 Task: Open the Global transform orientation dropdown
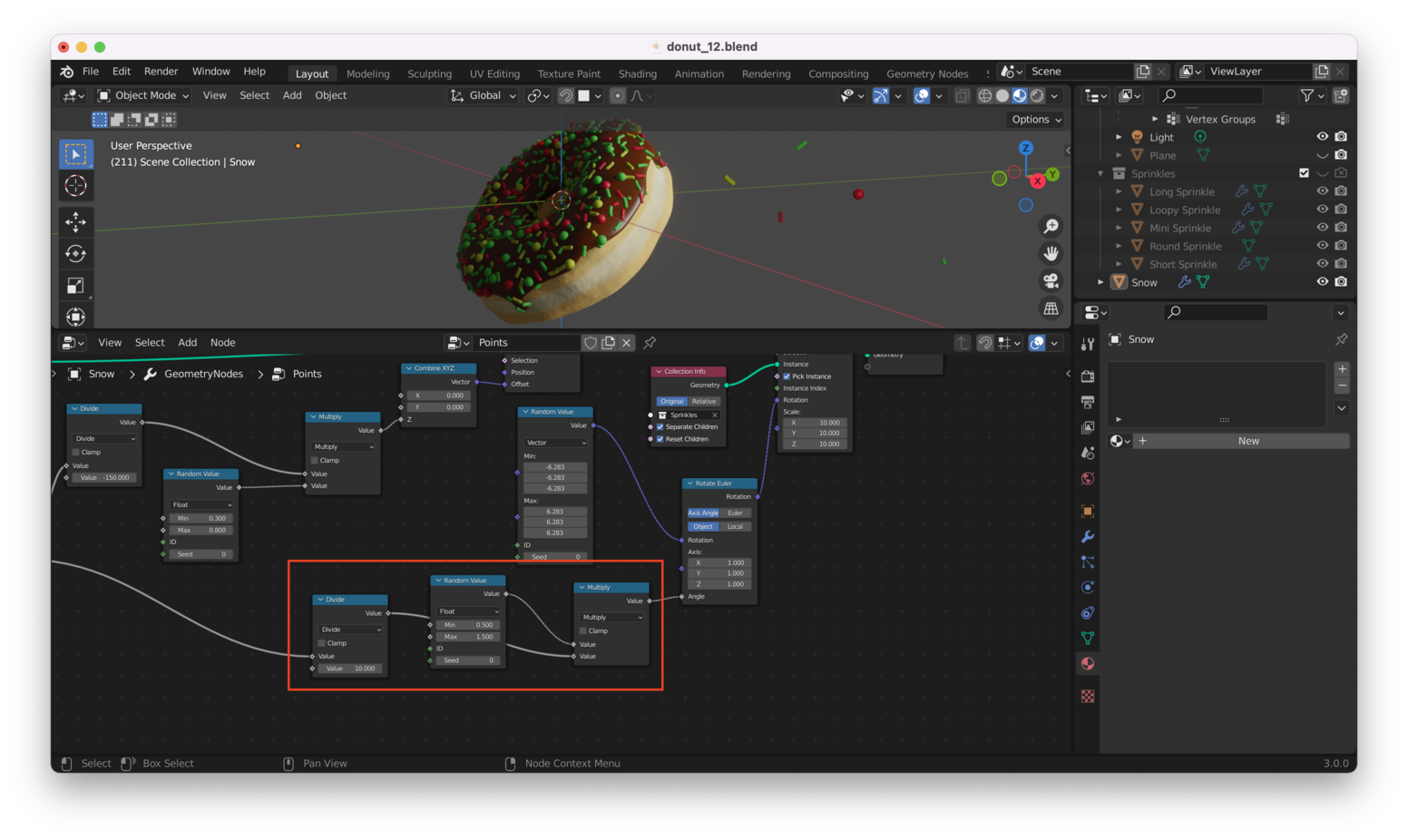click(484, 95)
